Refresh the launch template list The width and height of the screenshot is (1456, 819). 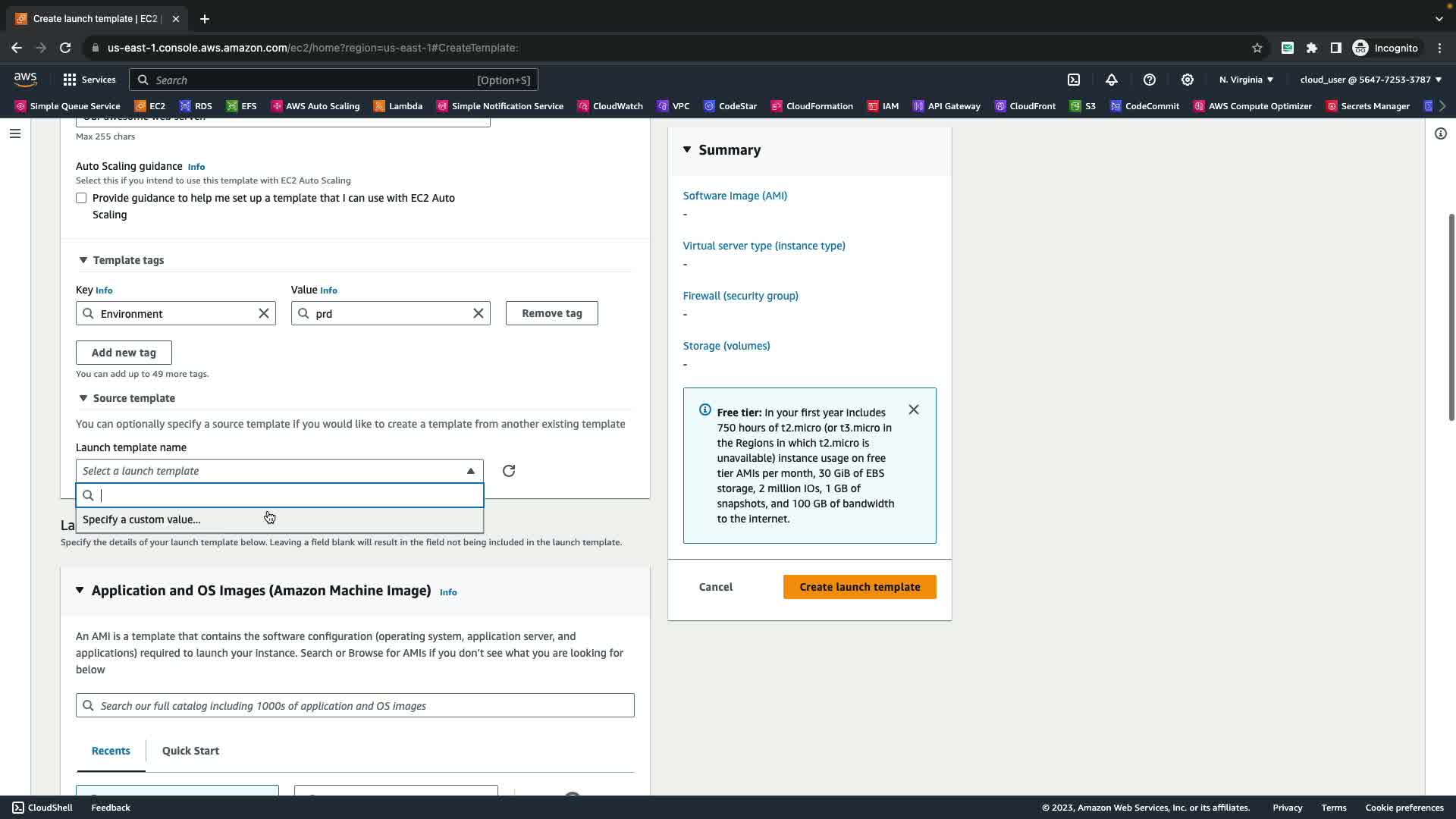pyautogui.click(x=509, y=471)
